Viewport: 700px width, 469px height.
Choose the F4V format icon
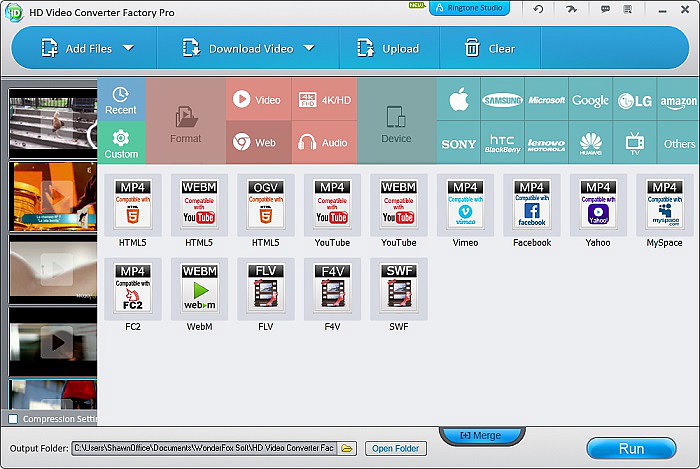click(332, 290)
